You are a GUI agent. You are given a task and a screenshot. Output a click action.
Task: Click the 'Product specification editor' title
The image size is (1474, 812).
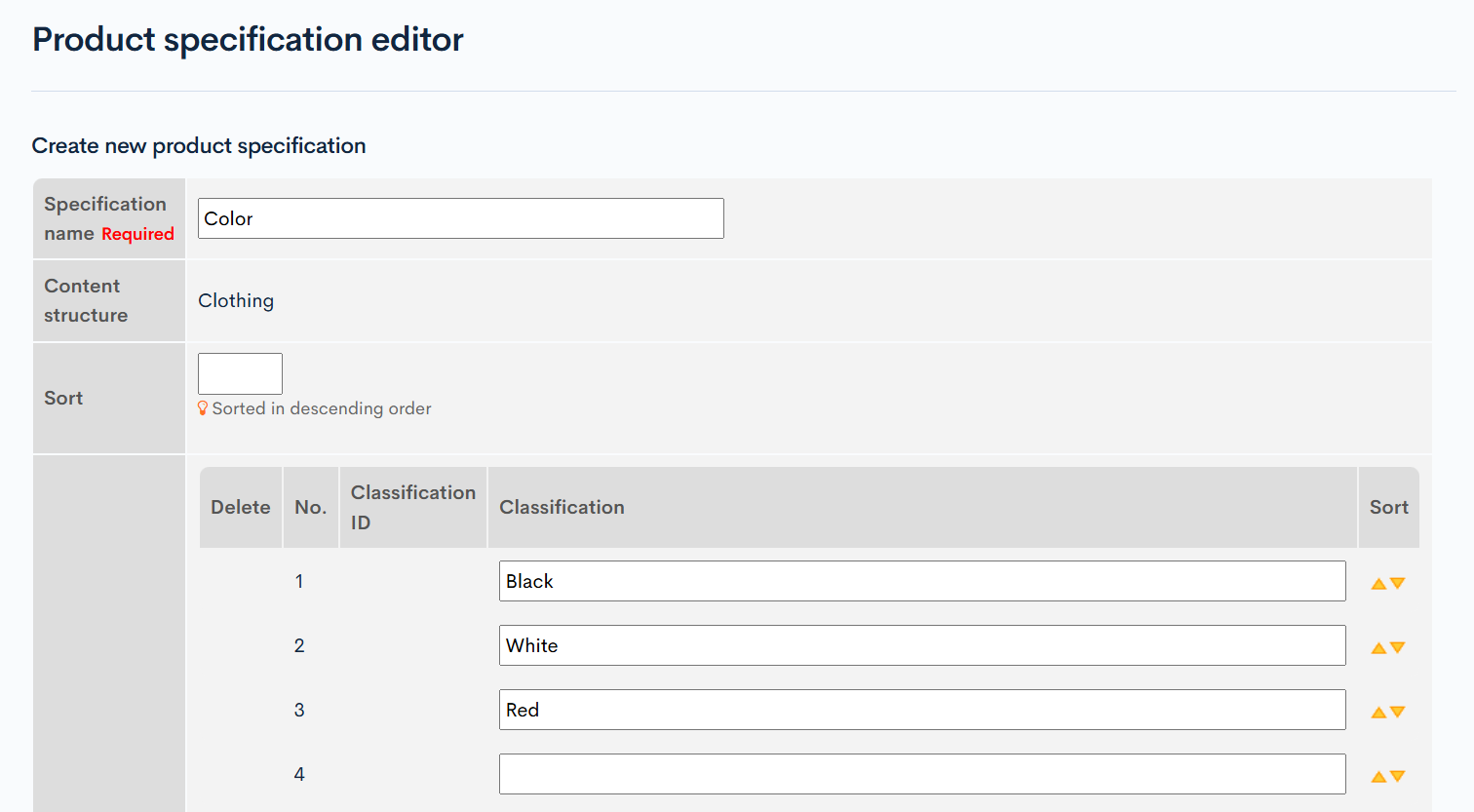248,39
